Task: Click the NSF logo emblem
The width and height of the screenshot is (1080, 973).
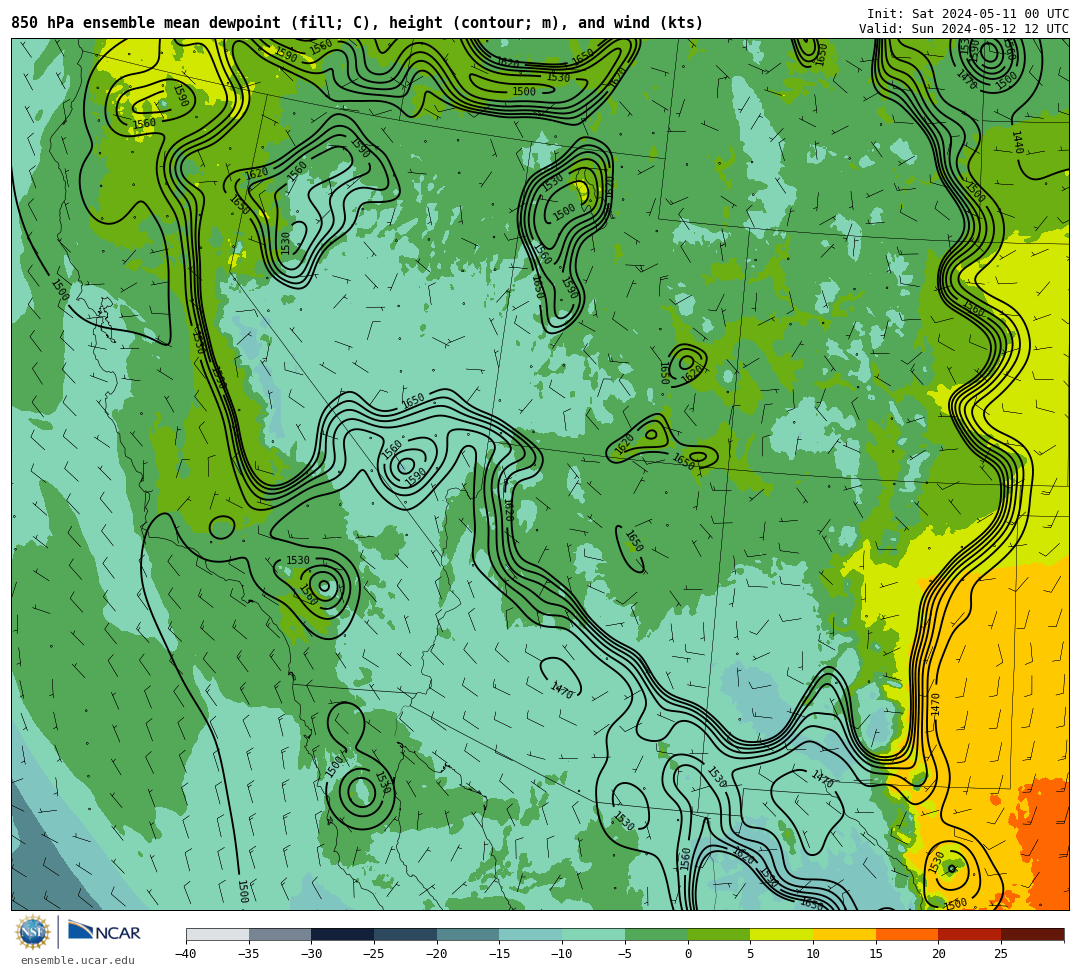Action: click(32, 932)
